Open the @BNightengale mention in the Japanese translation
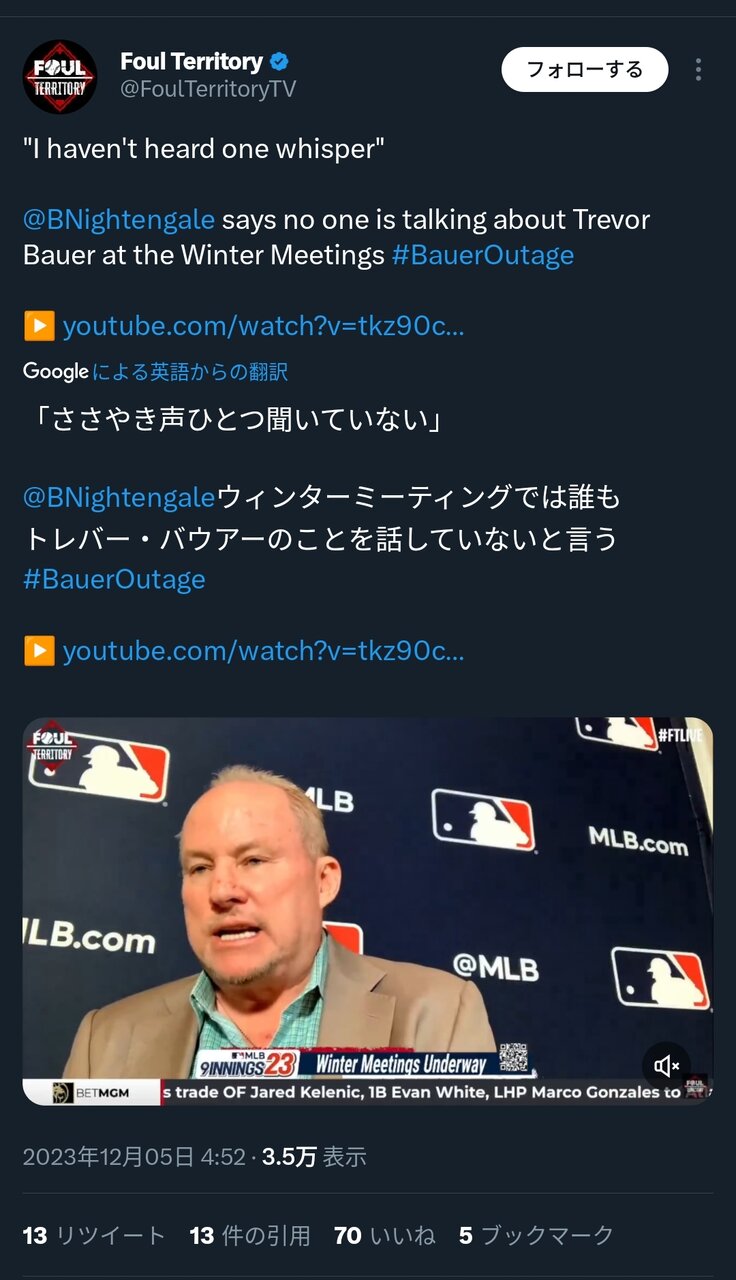 click(119, 496)
